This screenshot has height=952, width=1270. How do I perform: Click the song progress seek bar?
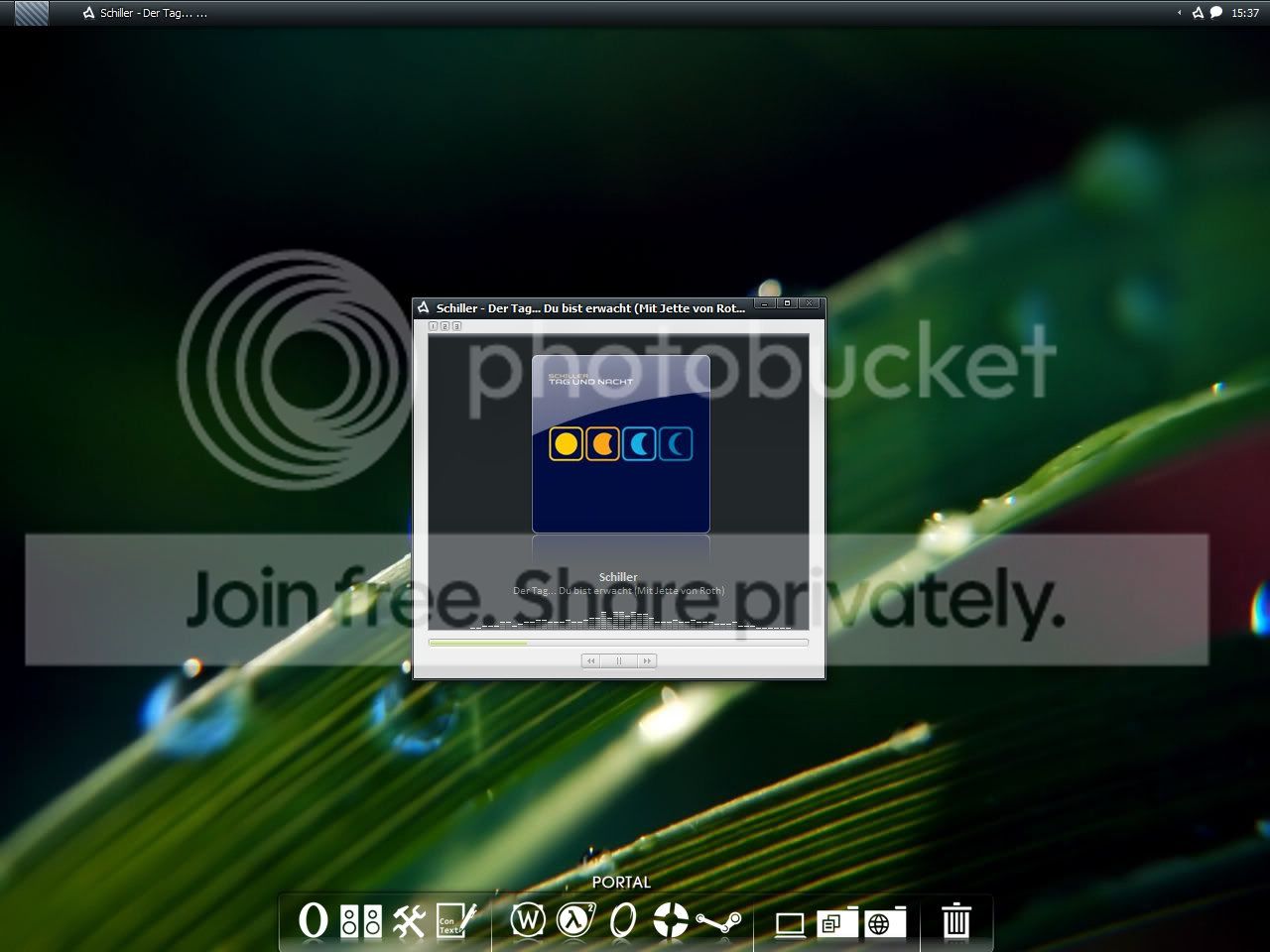(618, 643)
